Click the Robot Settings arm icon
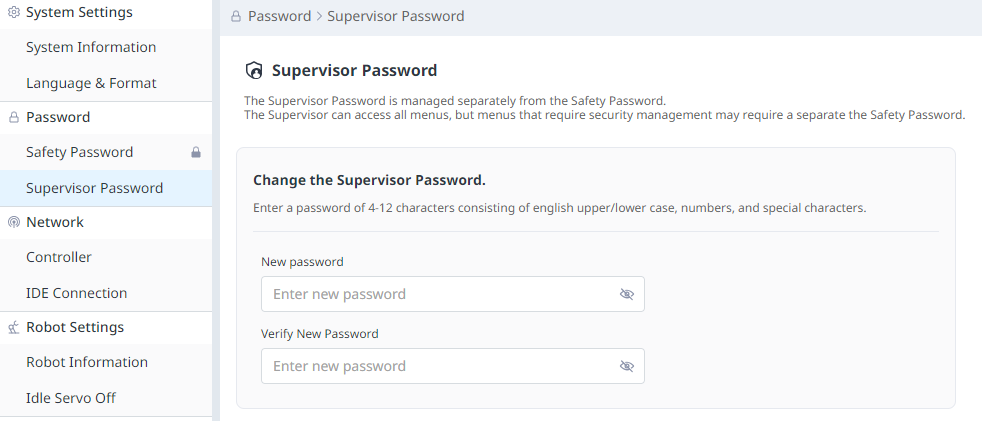982x421 pixels. tap(14, 328)
